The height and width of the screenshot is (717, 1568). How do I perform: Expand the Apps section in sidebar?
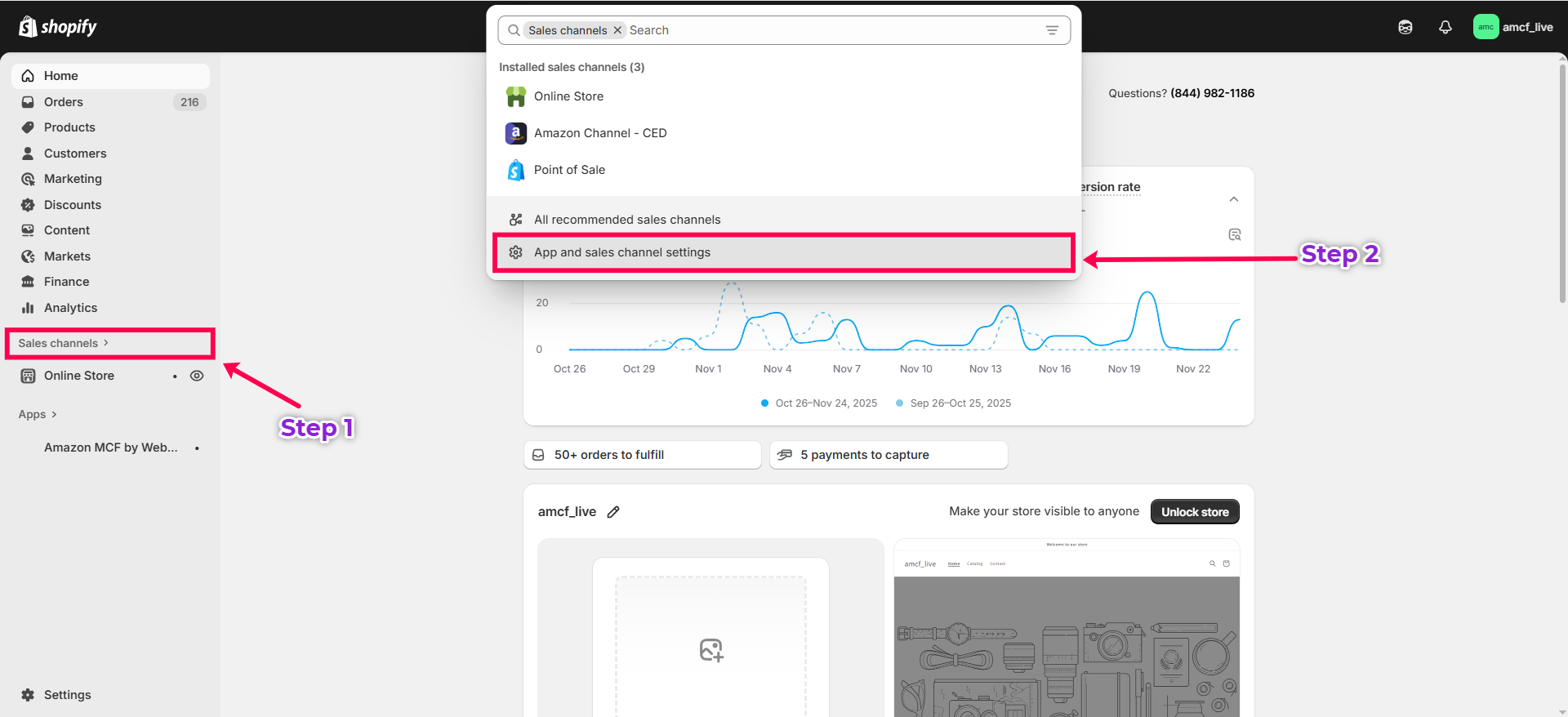38,415
